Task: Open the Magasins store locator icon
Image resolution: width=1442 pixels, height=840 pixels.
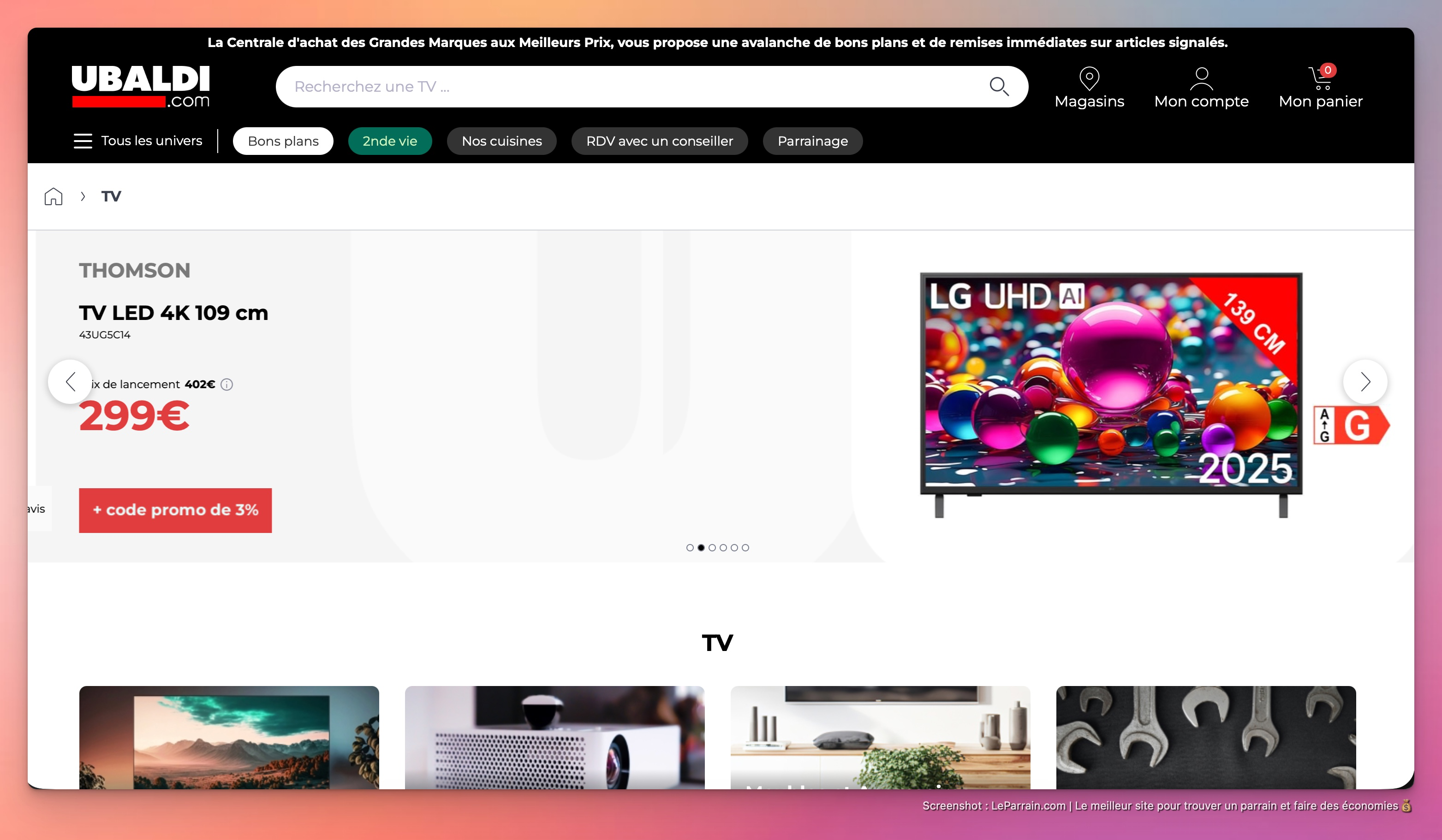Action: [x=1089, y=78]
